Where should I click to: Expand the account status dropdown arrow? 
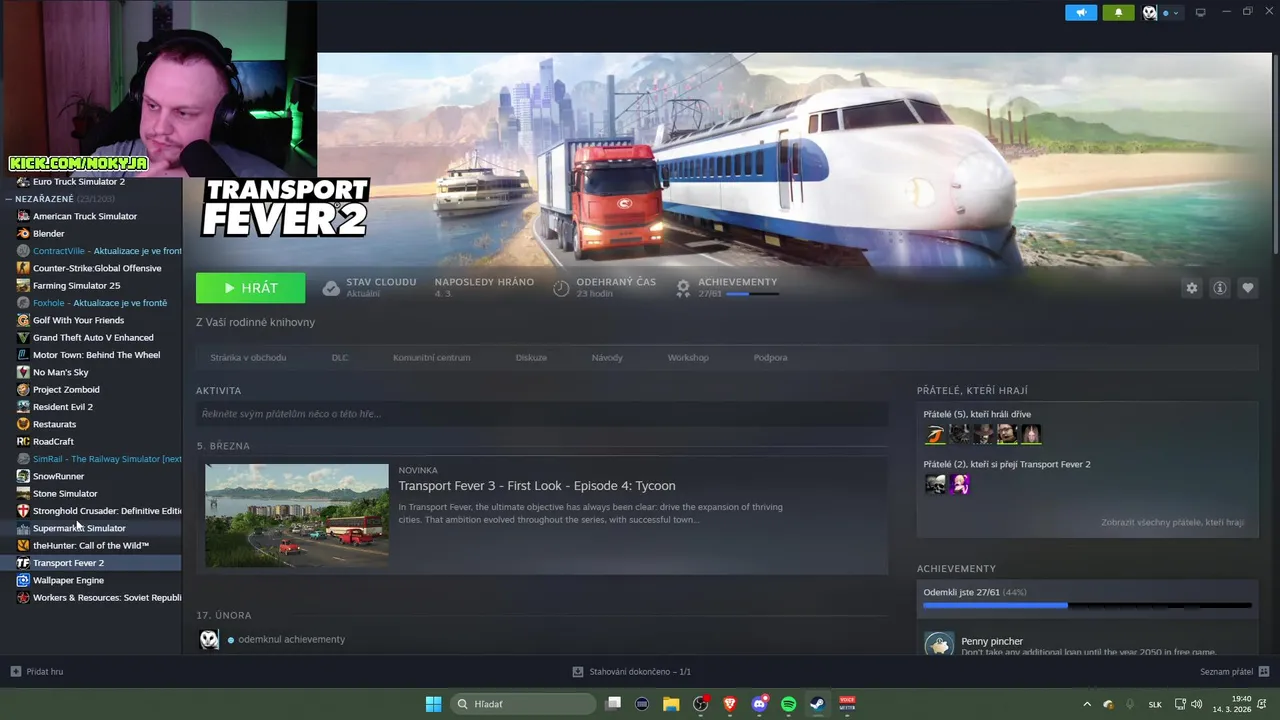(1176, 13)
